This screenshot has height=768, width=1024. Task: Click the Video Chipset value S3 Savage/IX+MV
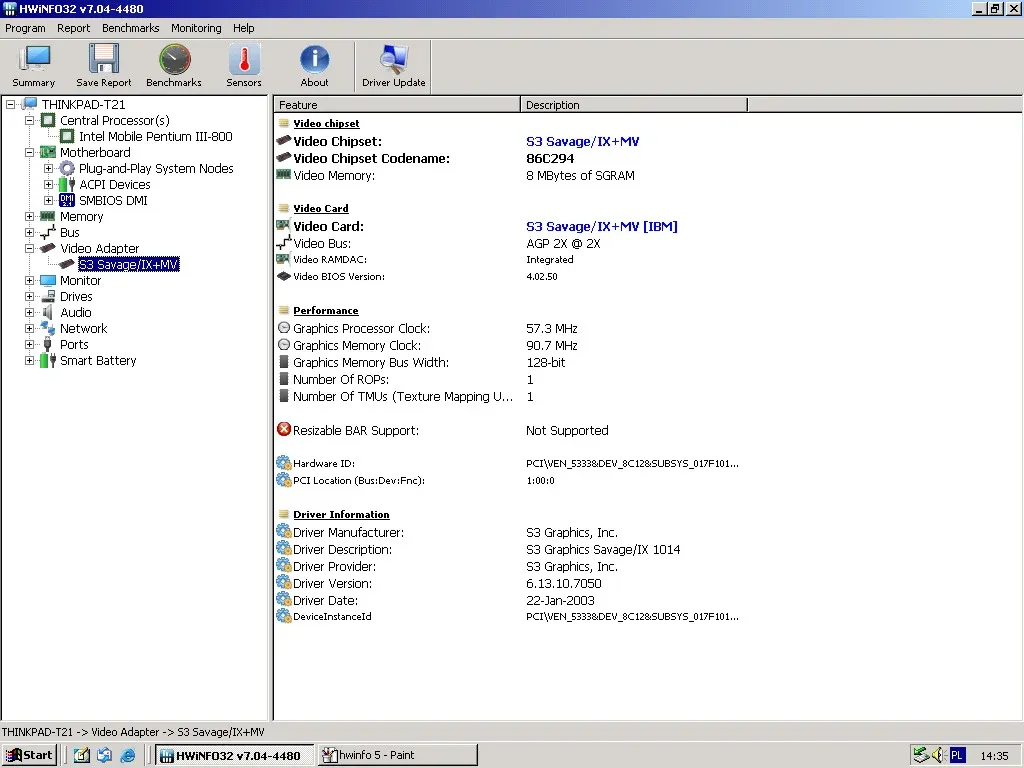583,141
